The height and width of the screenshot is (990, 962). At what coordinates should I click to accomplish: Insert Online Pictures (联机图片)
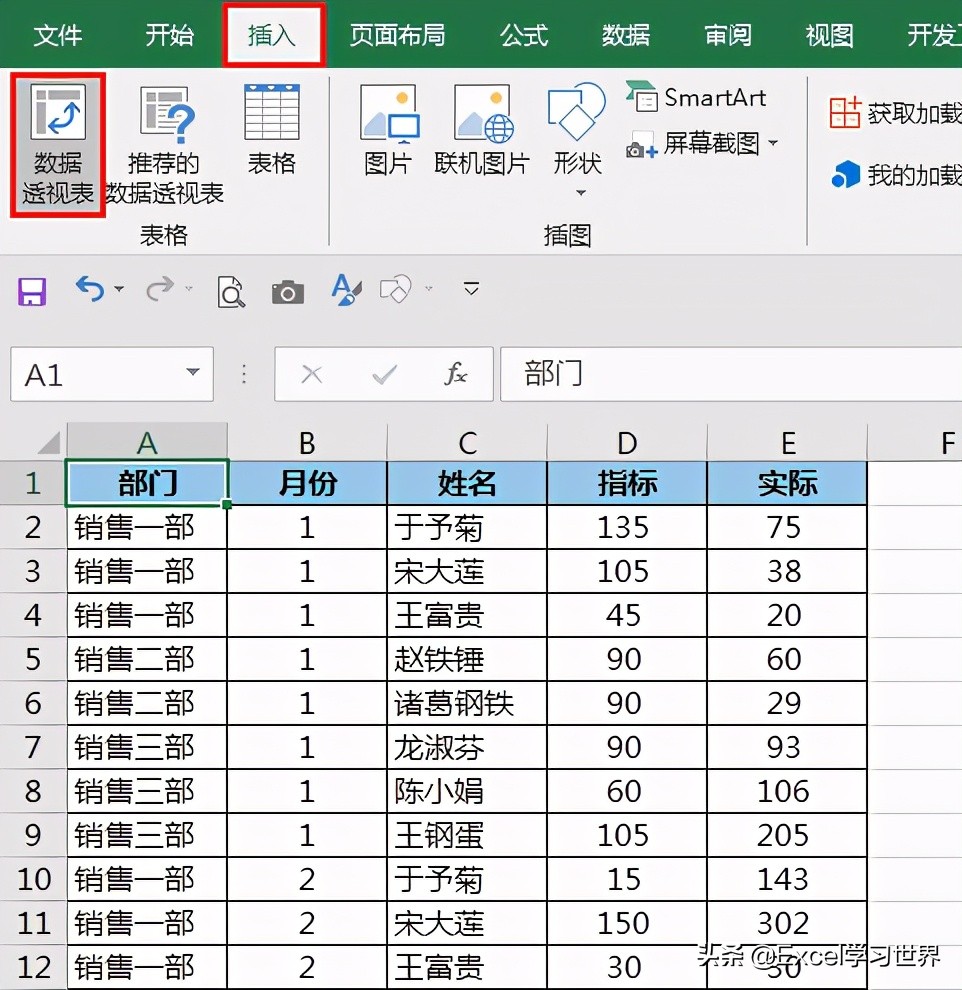click(x=482, y=129)
